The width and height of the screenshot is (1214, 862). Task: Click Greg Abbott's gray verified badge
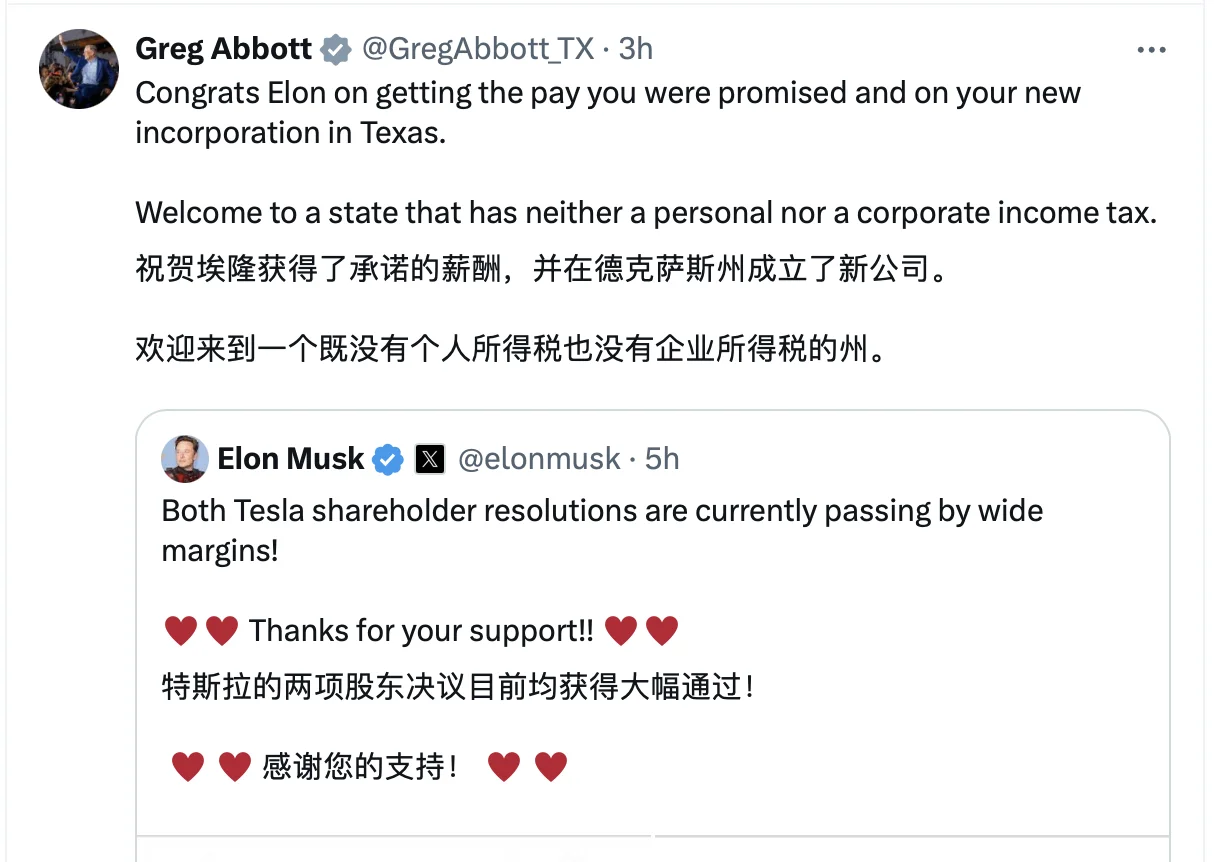coord(336,48)
